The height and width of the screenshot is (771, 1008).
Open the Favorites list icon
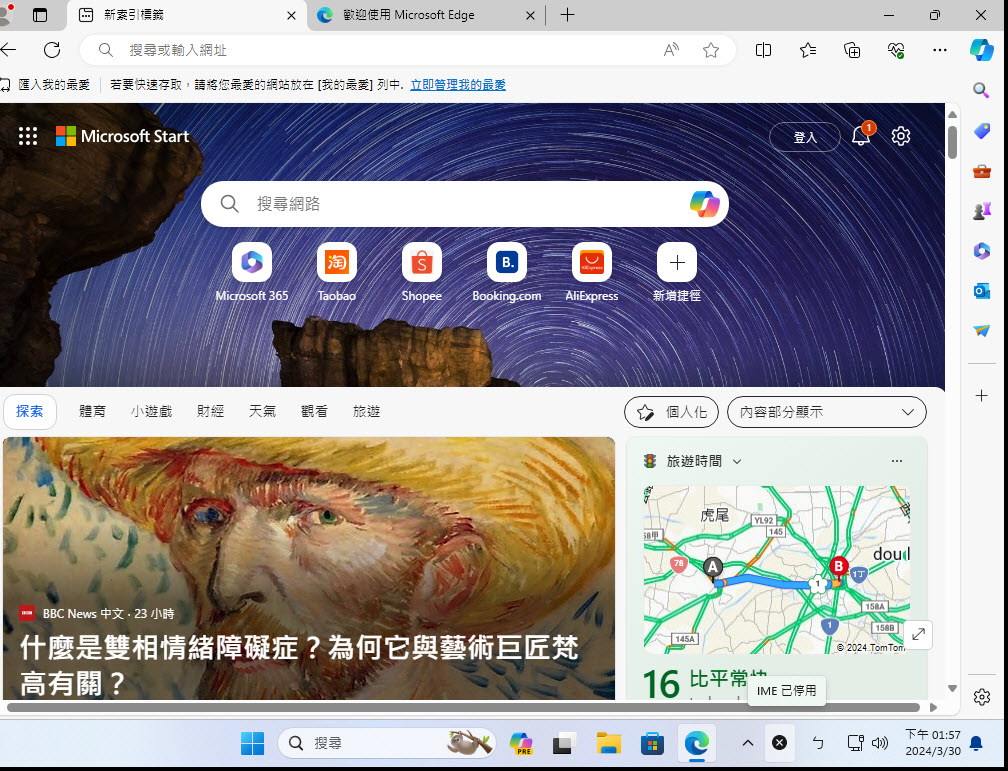(808, 50)
